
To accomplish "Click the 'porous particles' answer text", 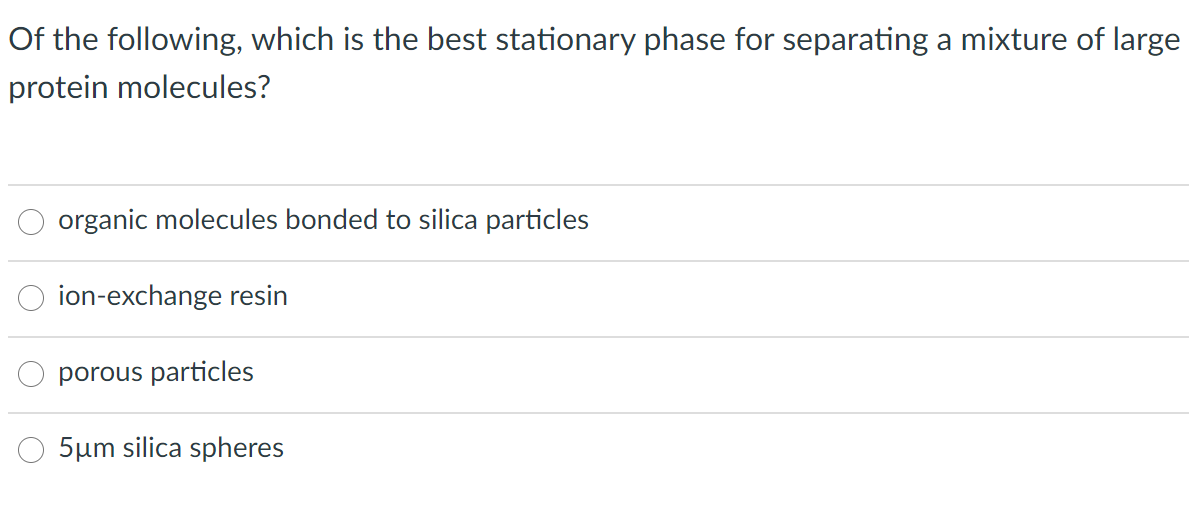I will tap(156, 372).
